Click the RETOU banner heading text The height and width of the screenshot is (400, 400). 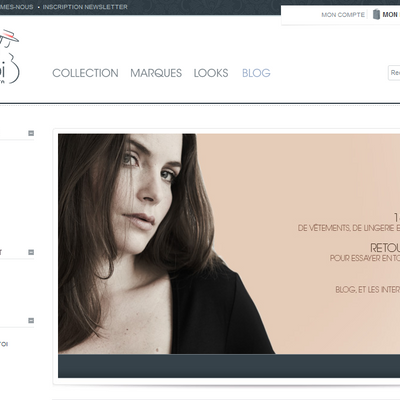click(385, 248)
